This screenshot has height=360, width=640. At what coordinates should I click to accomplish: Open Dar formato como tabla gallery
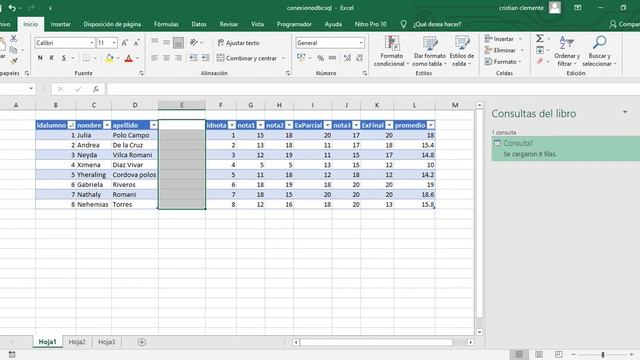[x=429, y=51]
